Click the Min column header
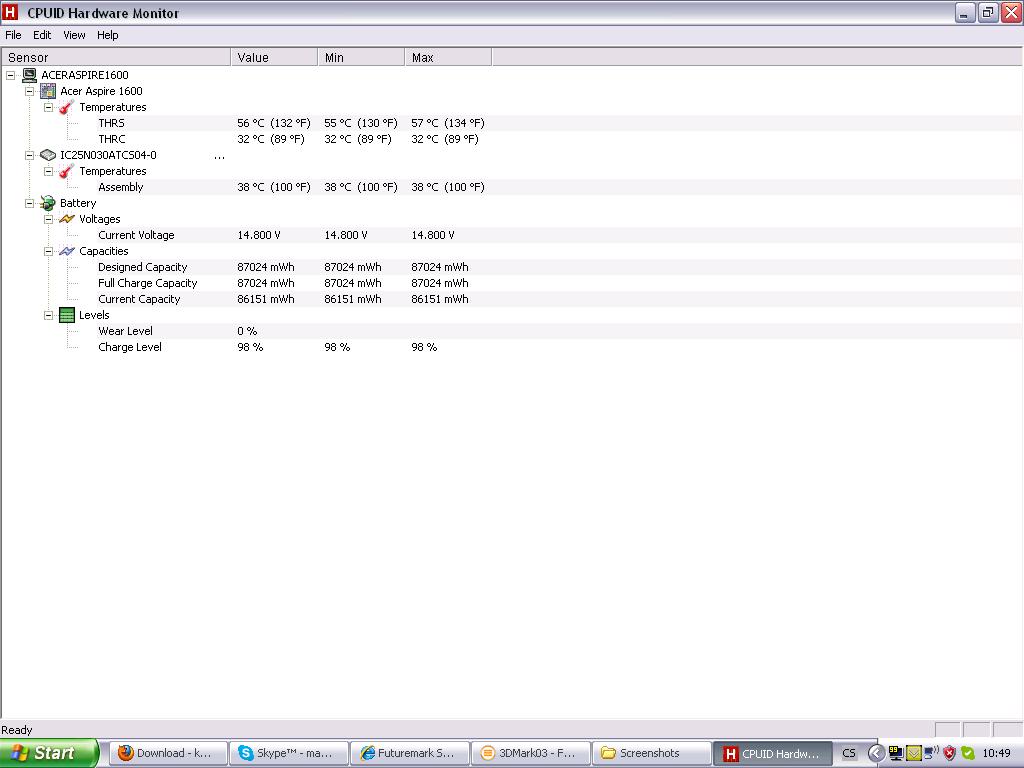Viewport: 1024px width, 768px height. click(361, 57)
